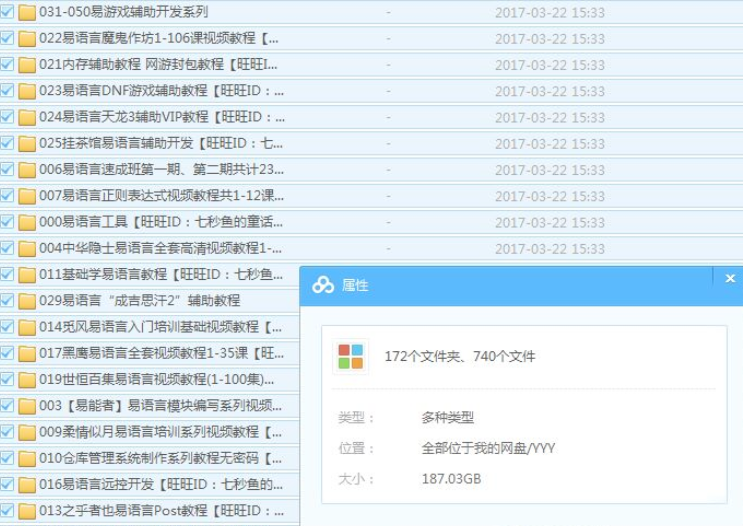Viewport: 743px width, 526px height.
Task: Open folder 007易语言正则表达式视频教程
Action: 161,196
